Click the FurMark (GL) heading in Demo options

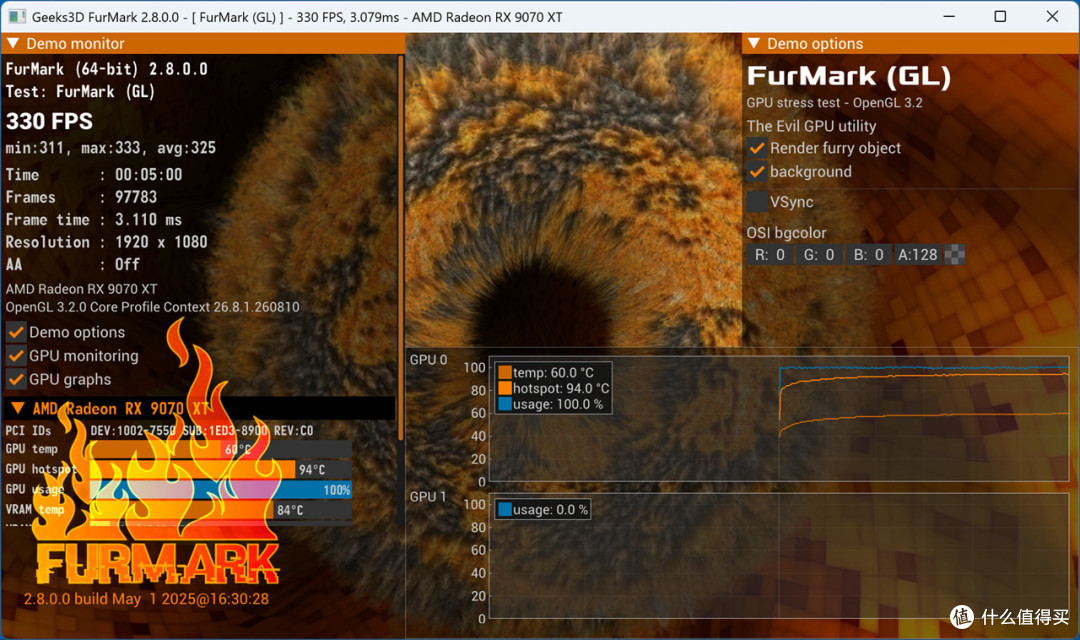tap(849, 76)
